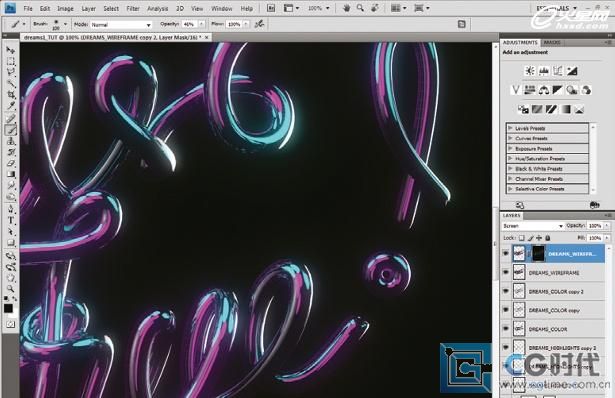Viewport: 615px width, 398px height.
Task: Enable airbrush option in options bar
Action: click(259, 24)
